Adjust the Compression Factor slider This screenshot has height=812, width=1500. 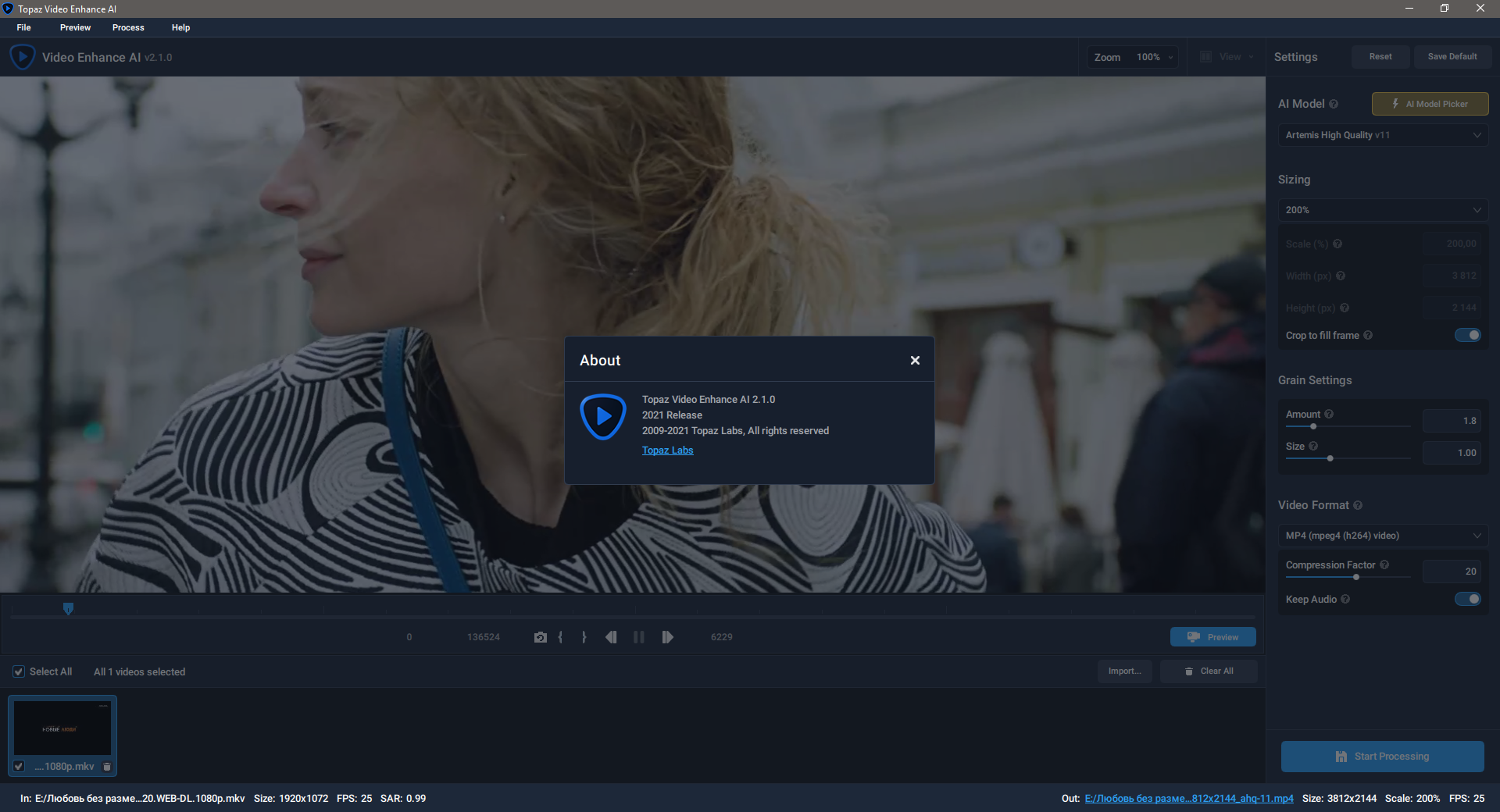coord(1356,577)
